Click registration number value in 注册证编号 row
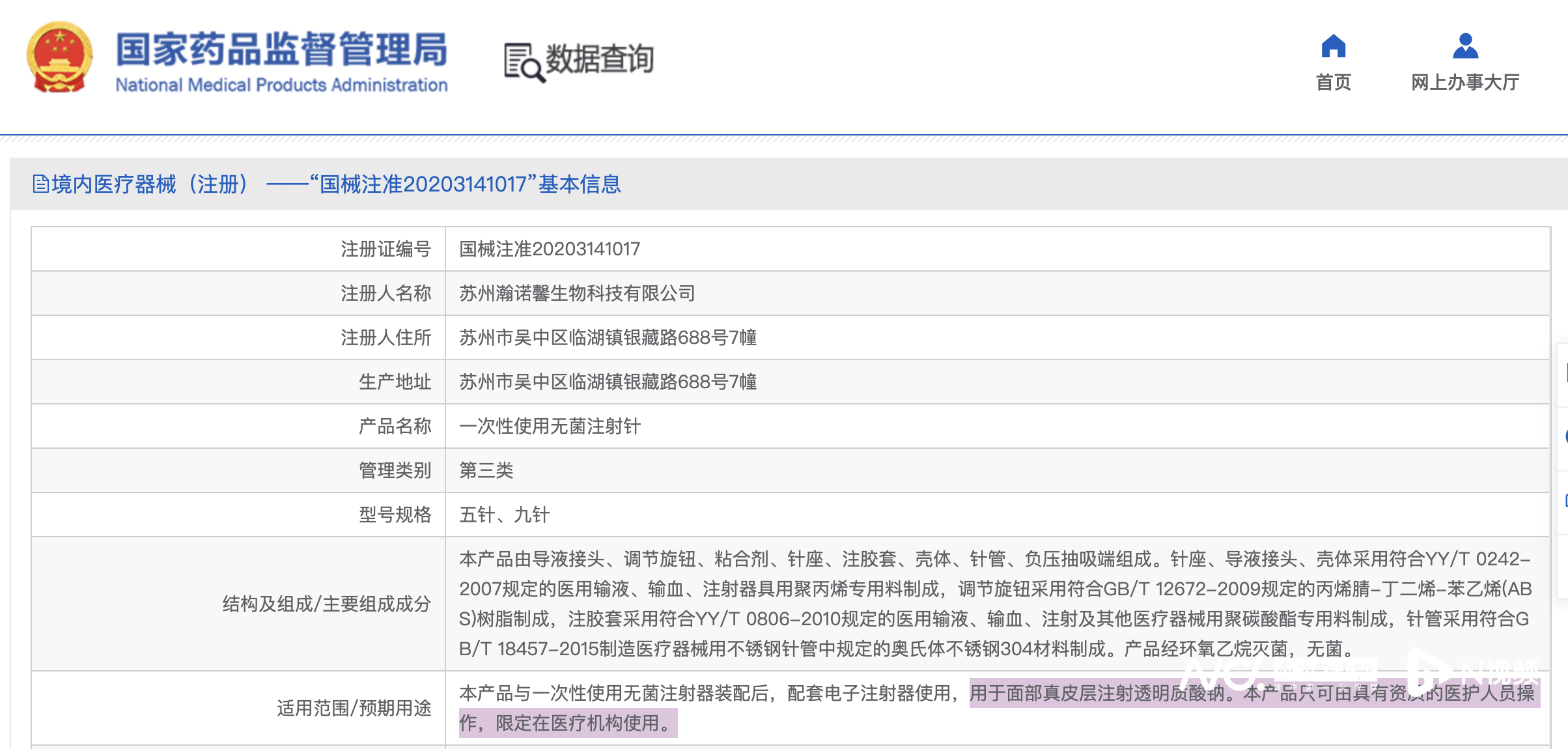This screenshot has width=1568, height=749. click(550, 249)
